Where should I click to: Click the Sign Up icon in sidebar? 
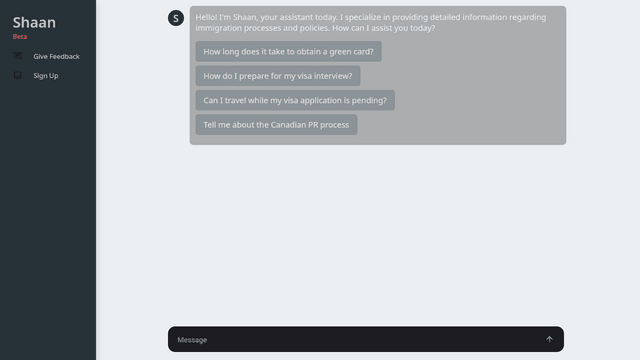click(x=18, y=75)
